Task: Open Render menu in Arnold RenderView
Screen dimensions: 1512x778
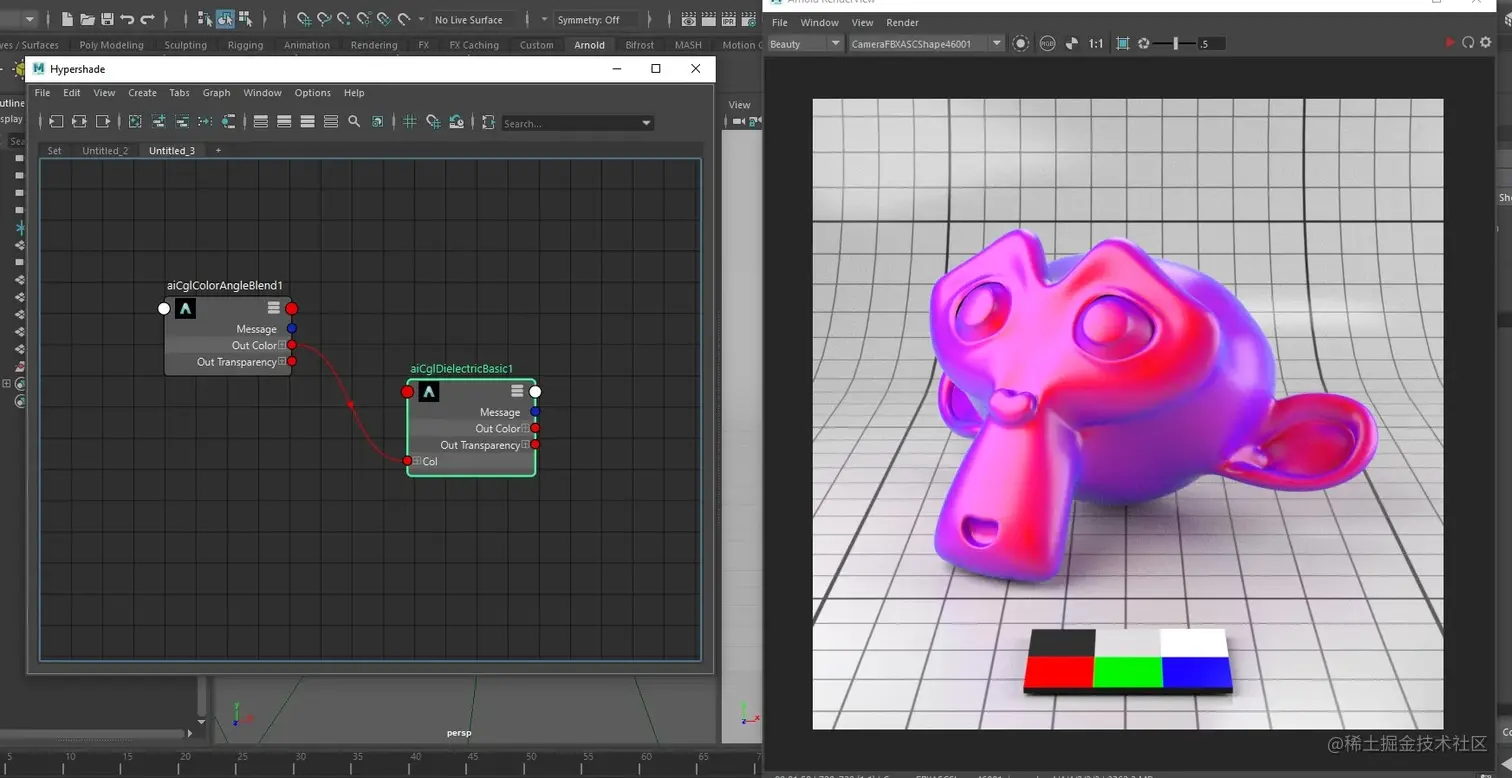Action: point(903,22)
